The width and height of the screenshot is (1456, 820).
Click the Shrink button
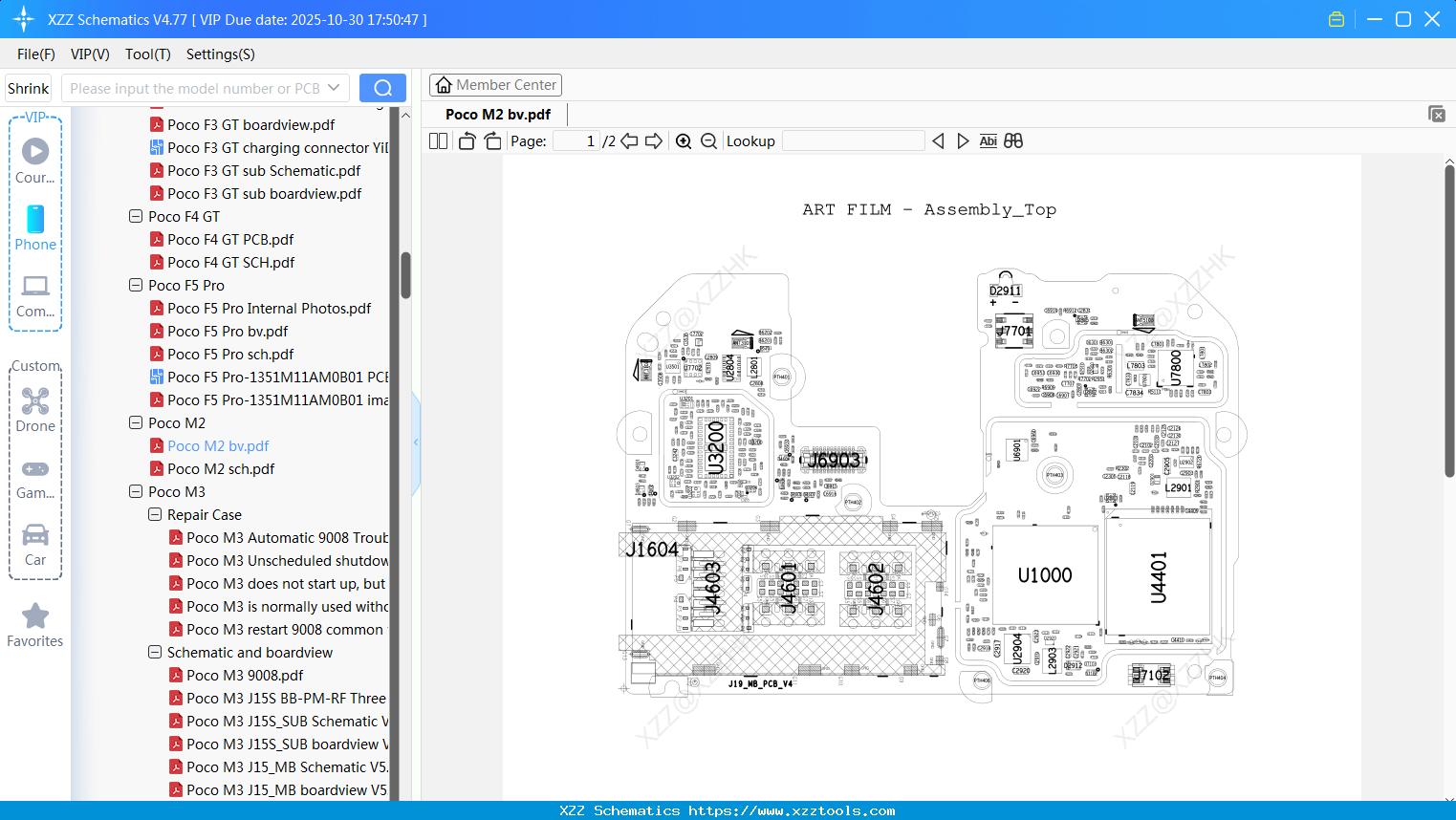29,88
